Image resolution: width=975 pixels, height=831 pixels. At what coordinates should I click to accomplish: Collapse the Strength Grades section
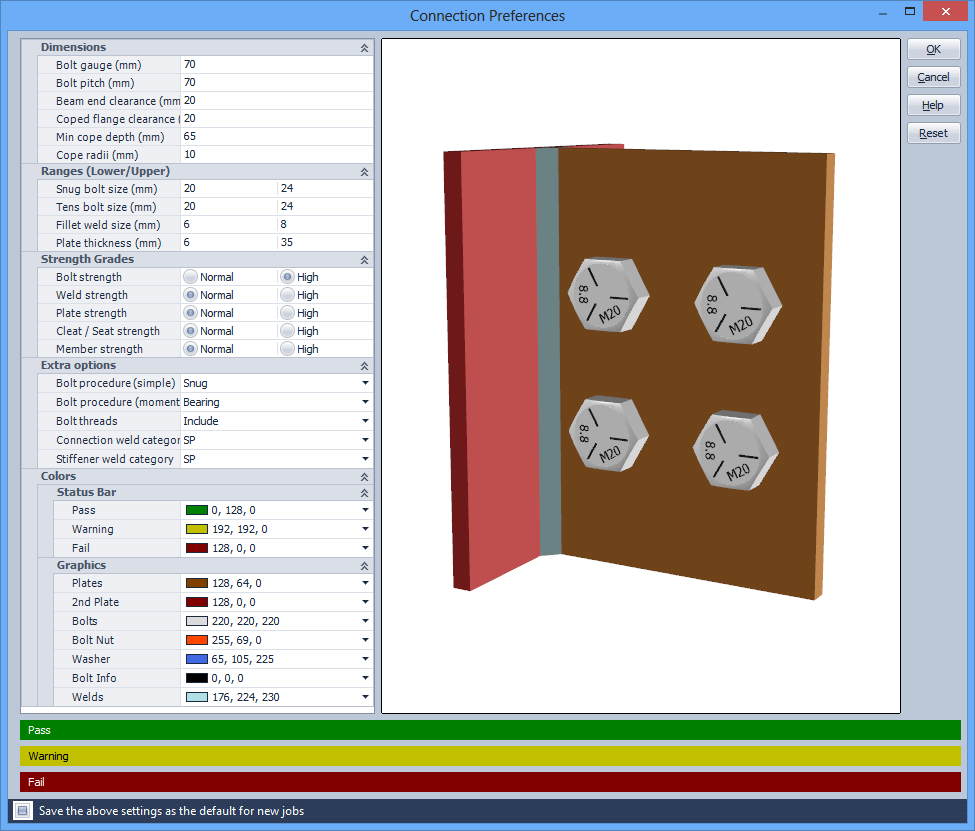click(x=364, y=260)
